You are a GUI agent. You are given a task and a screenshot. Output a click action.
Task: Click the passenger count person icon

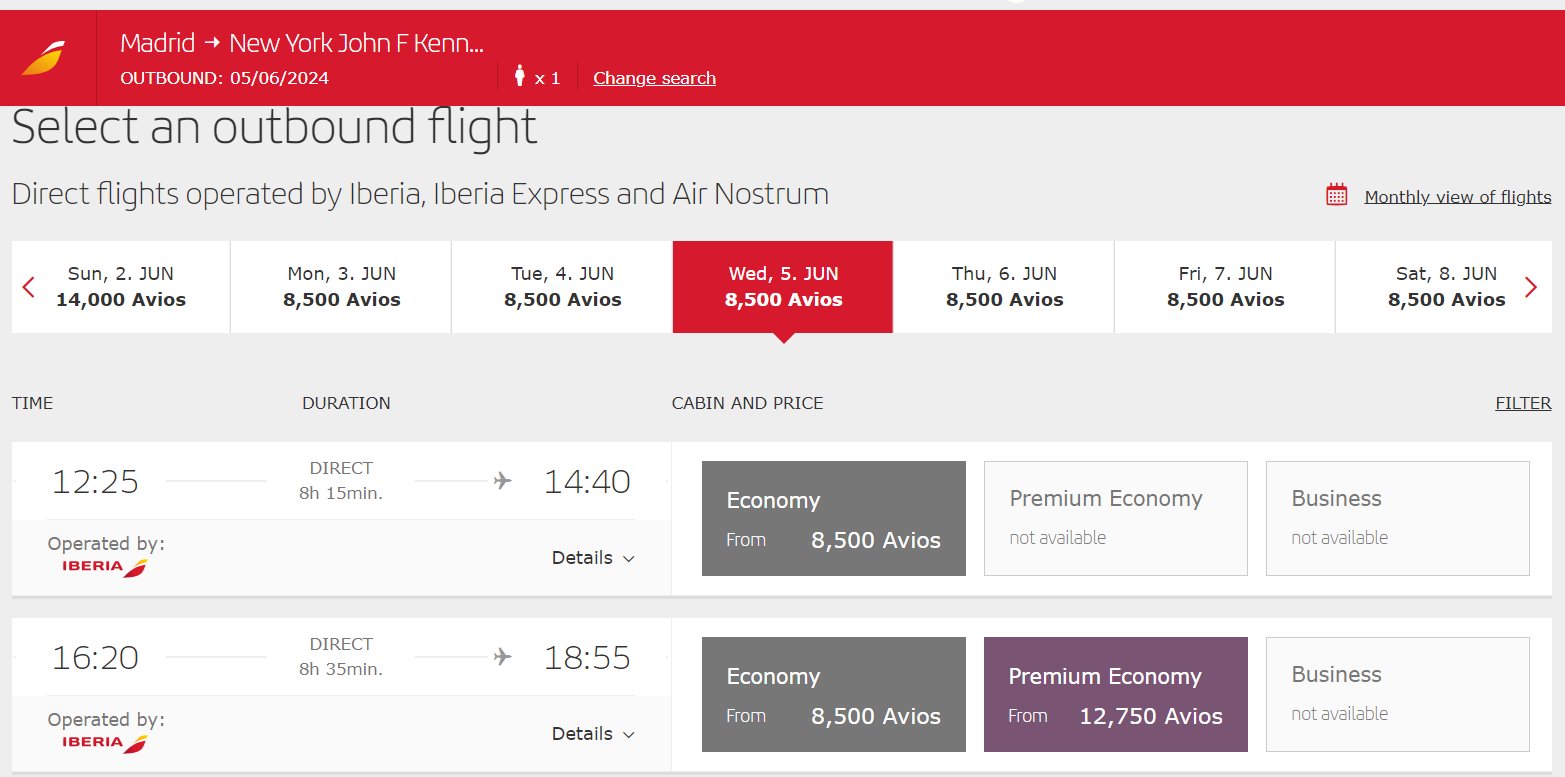(519, 76)
